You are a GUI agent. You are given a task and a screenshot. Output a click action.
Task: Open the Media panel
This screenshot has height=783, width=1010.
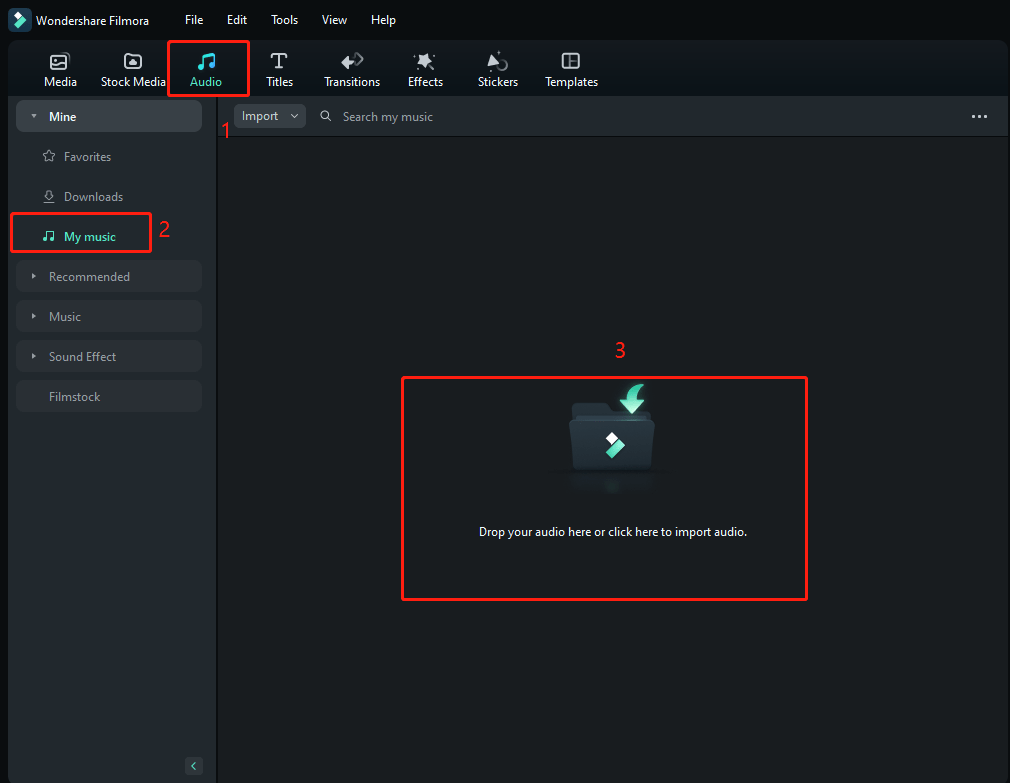(x=60, y=68)
